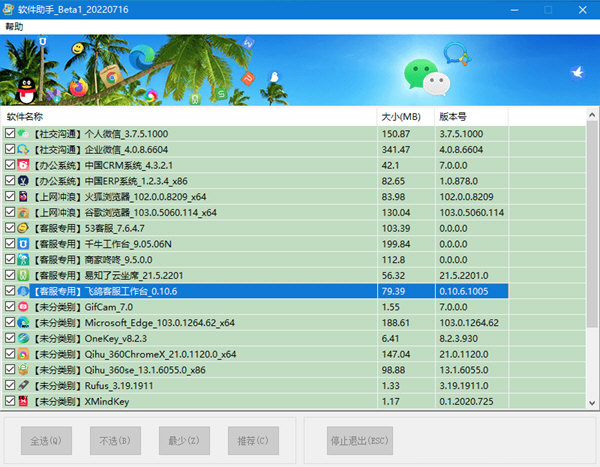This screenshot has width=600, height=467.
Task: Click the XMindKey app icon in the list
Action: (24, 401)
